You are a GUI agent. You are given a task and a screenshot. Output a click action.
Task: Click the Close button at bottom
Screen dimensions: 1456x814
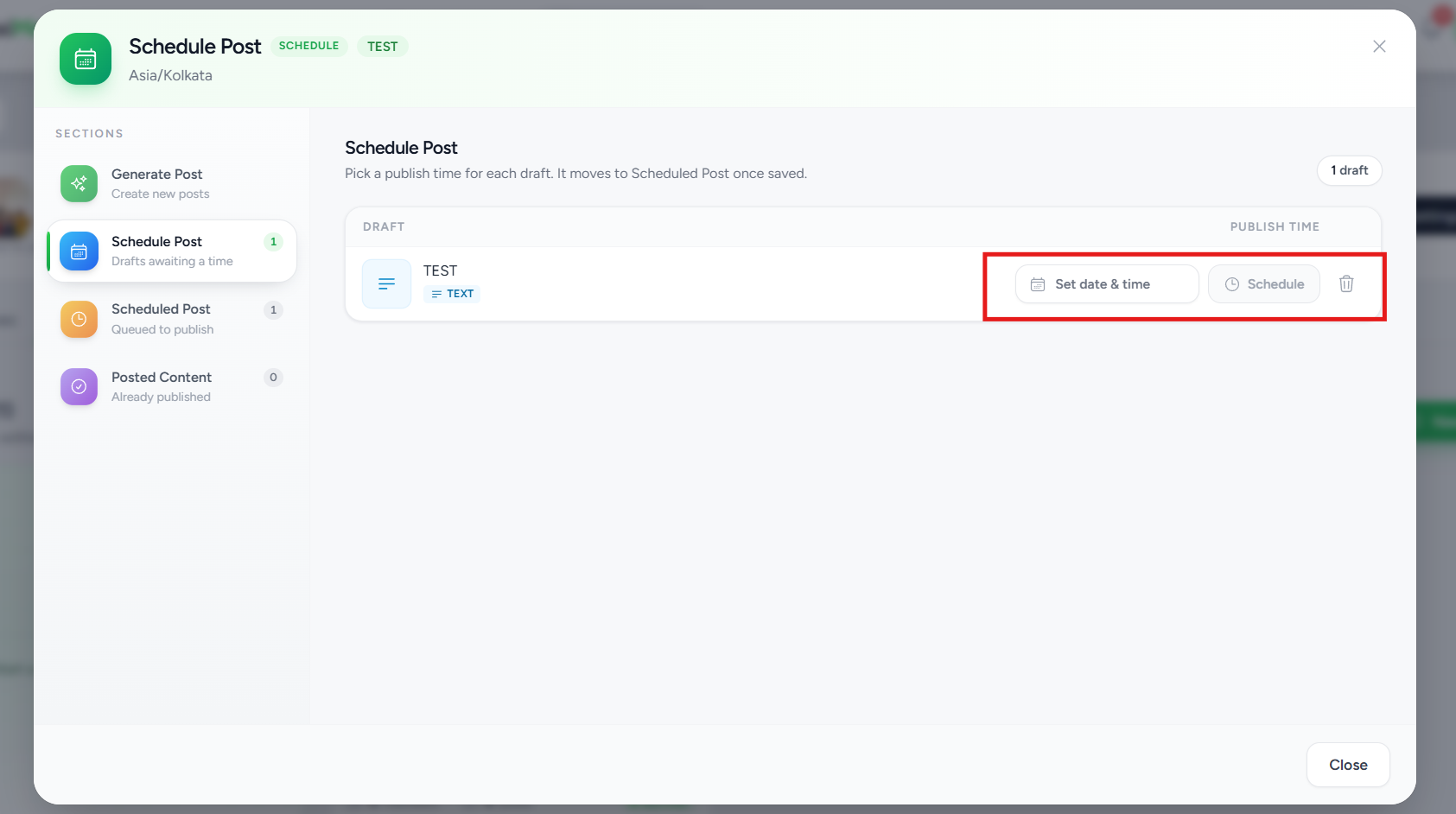pos(1348,765)
